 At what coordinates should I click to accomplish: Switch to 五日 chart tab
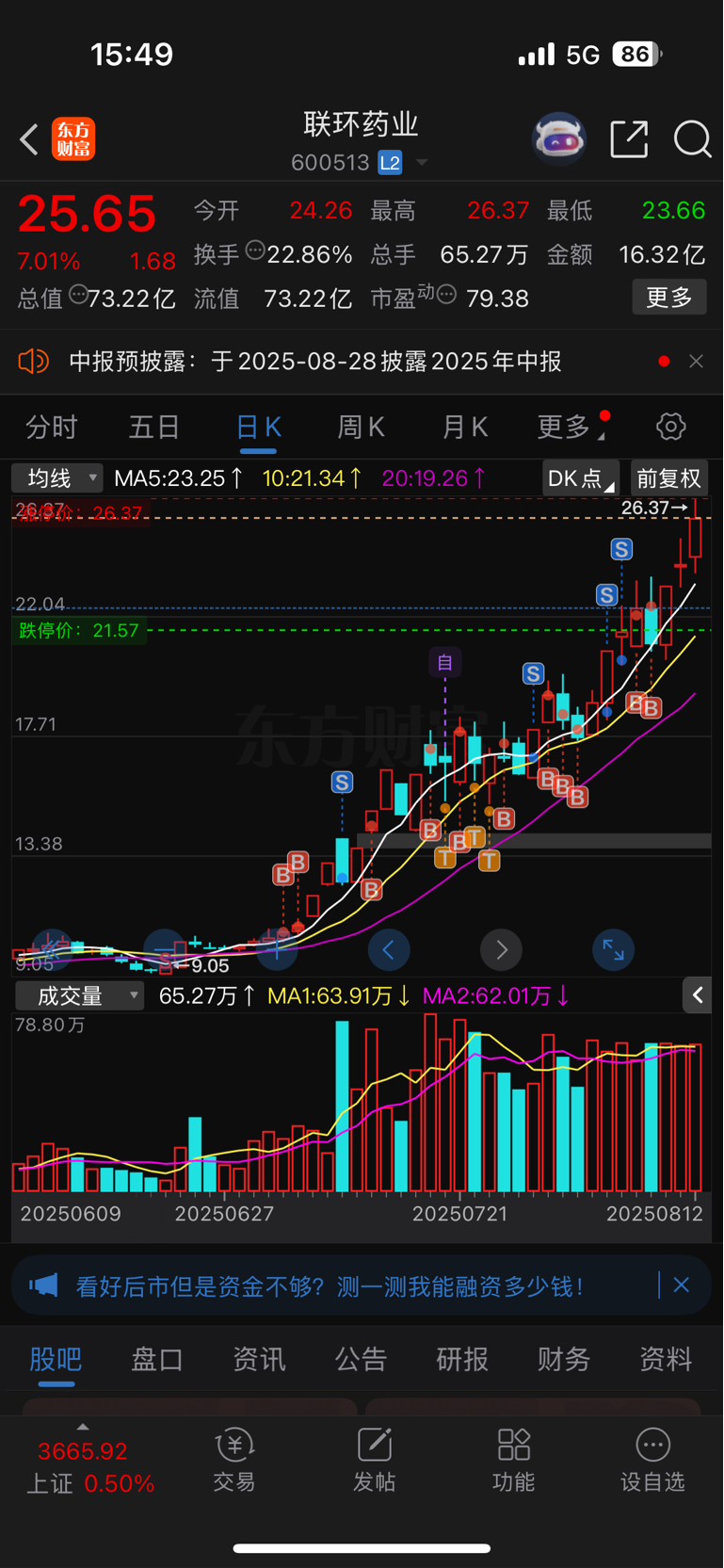[x=154, y=428]
